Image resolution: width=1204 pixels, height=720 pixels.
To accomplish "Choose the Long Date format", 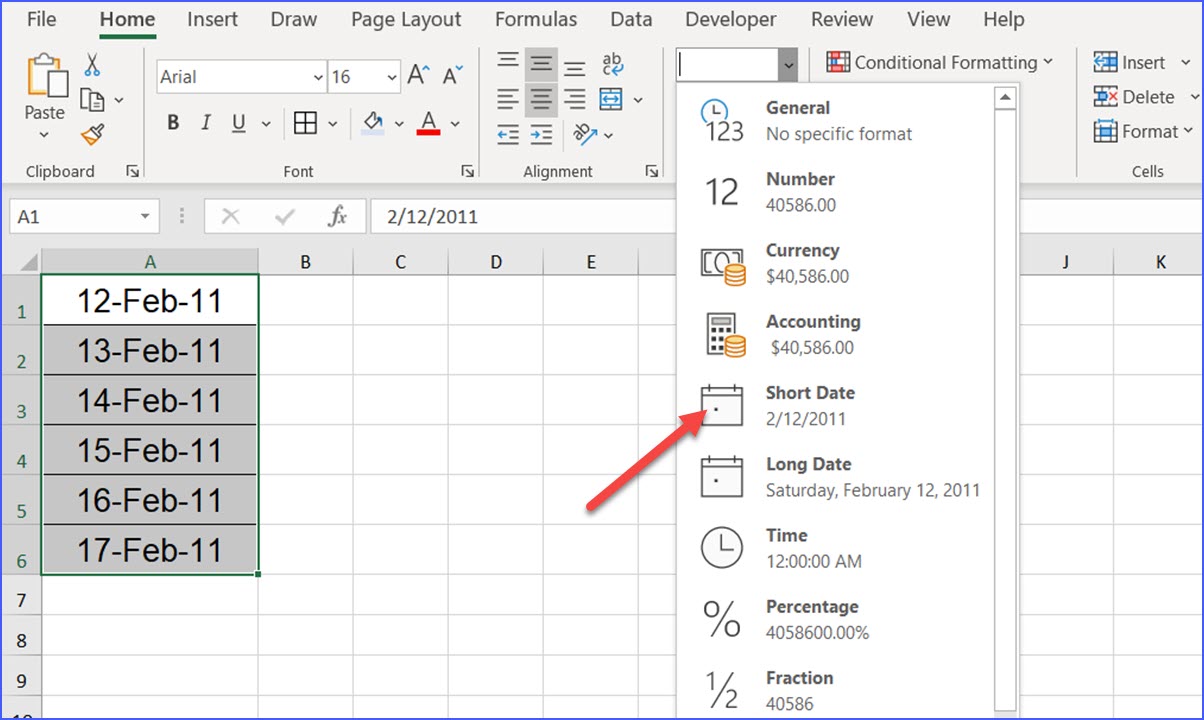I will (x=836, y=476).
